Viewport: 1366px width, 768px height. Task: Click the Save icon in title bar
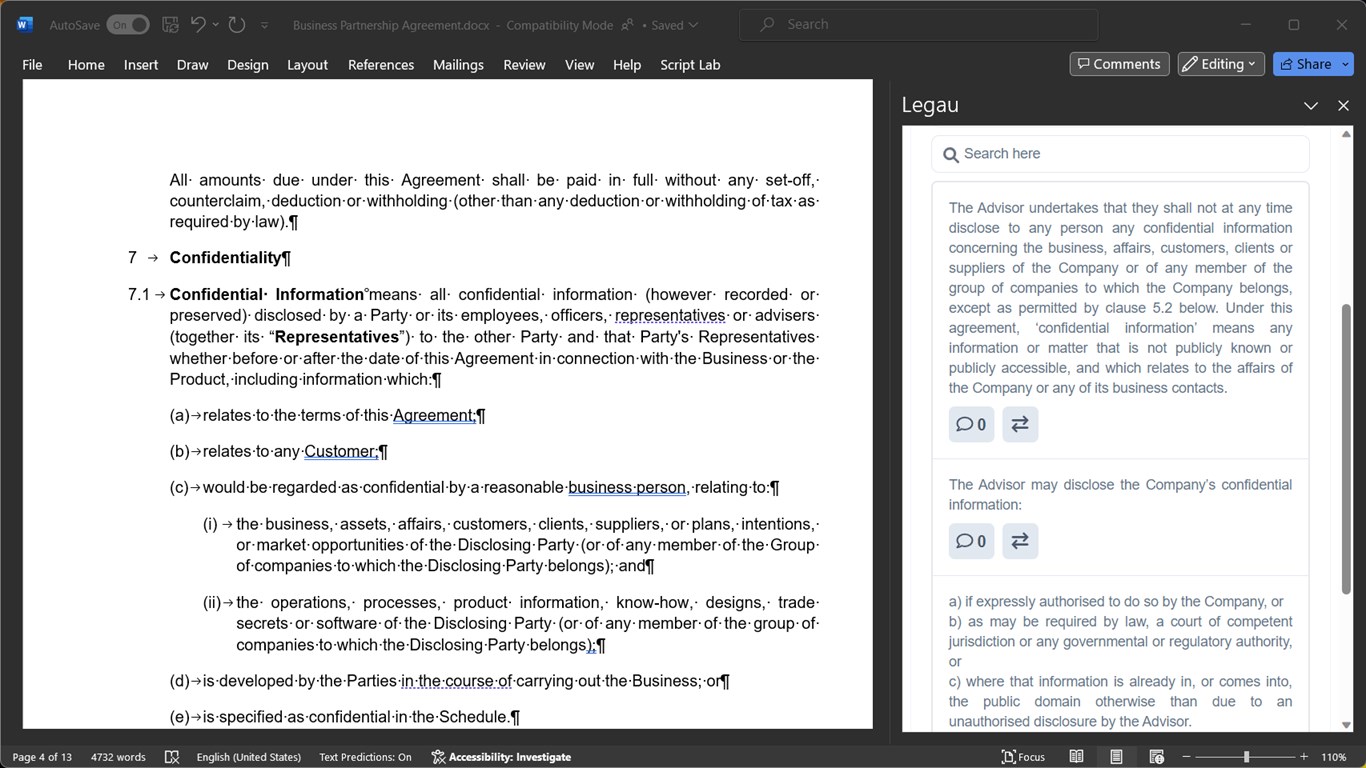click(x=170, y=25)
